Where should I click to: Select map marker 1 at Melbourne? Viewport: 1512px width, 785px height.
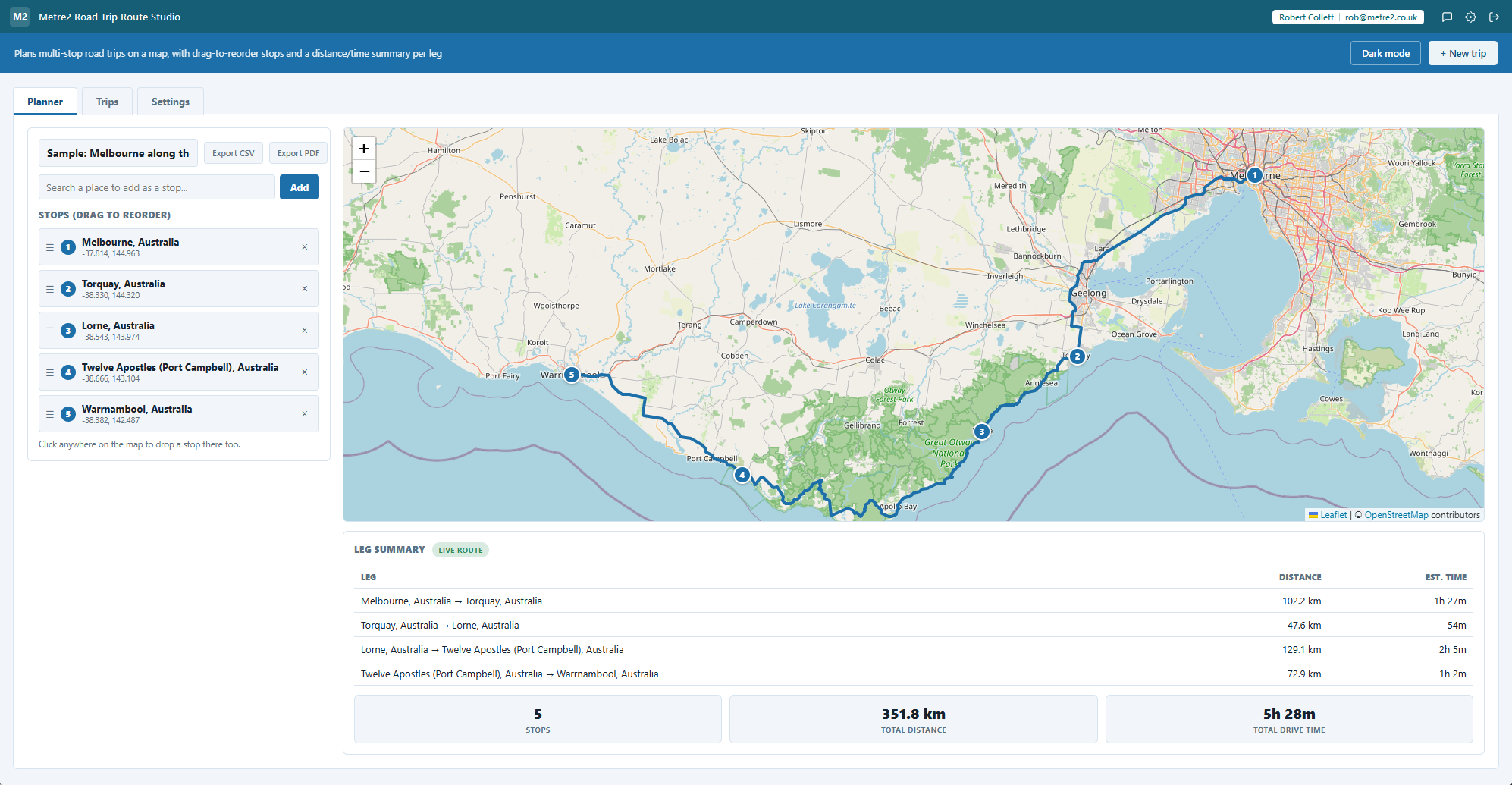click(x=1255, y=175)
